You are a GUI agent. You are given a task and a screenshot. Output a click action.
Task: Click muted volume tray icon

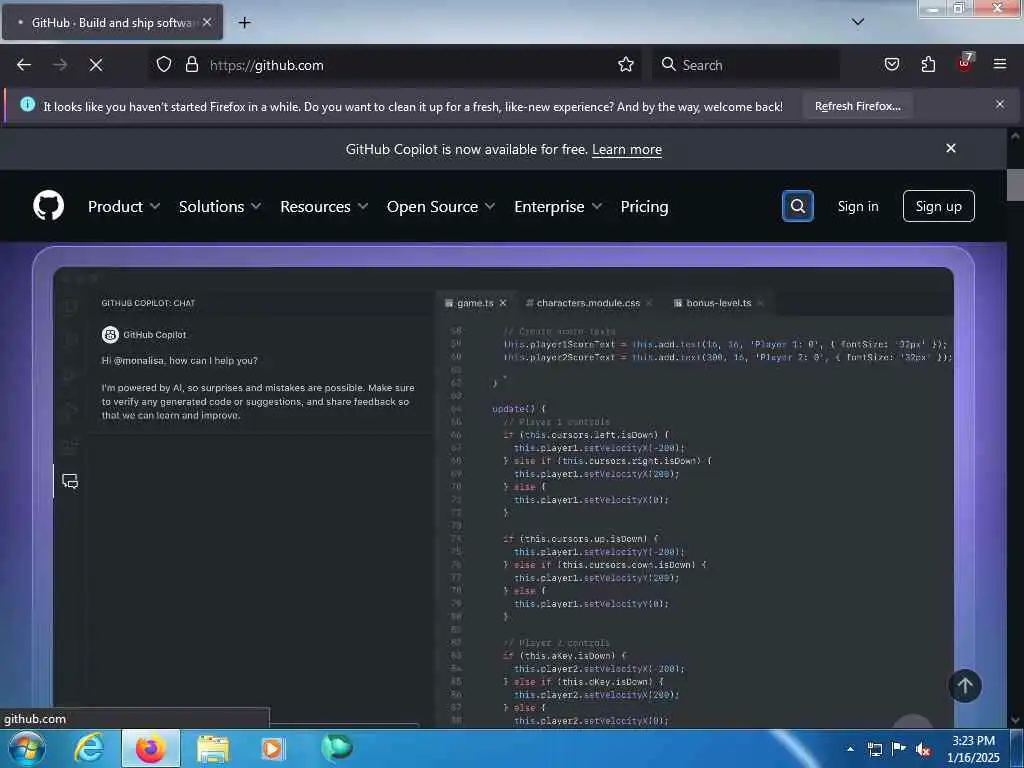click(x=923, y=749)
